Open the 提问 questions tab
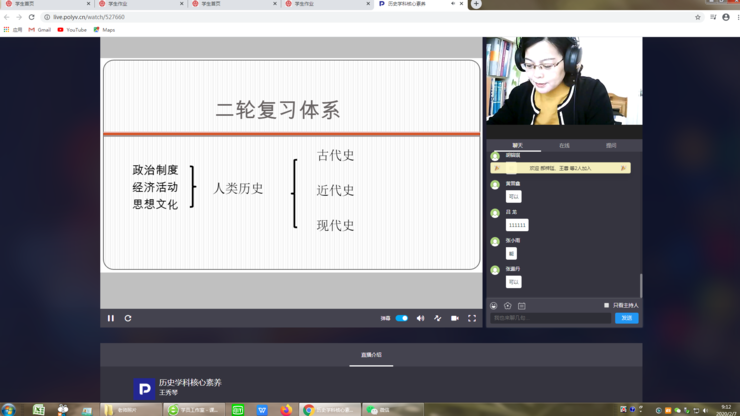This screenshot has width=740, height=416. [x=611, y=146]
